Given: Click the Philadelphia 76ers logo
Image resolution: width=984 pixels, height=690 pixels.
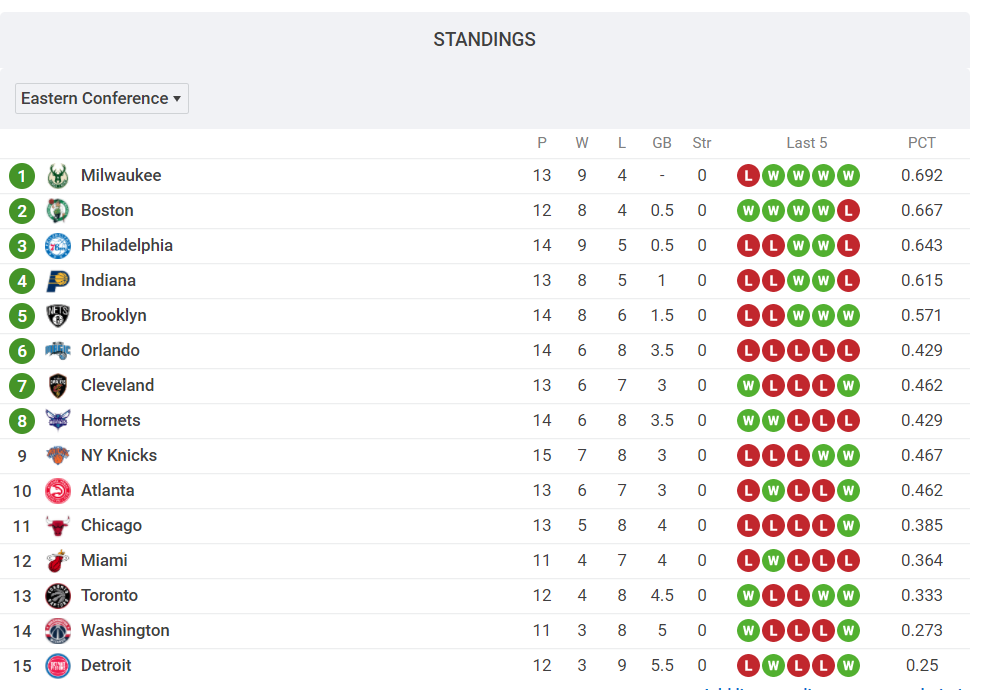Looking at the screenshot, I should (57, 246).
